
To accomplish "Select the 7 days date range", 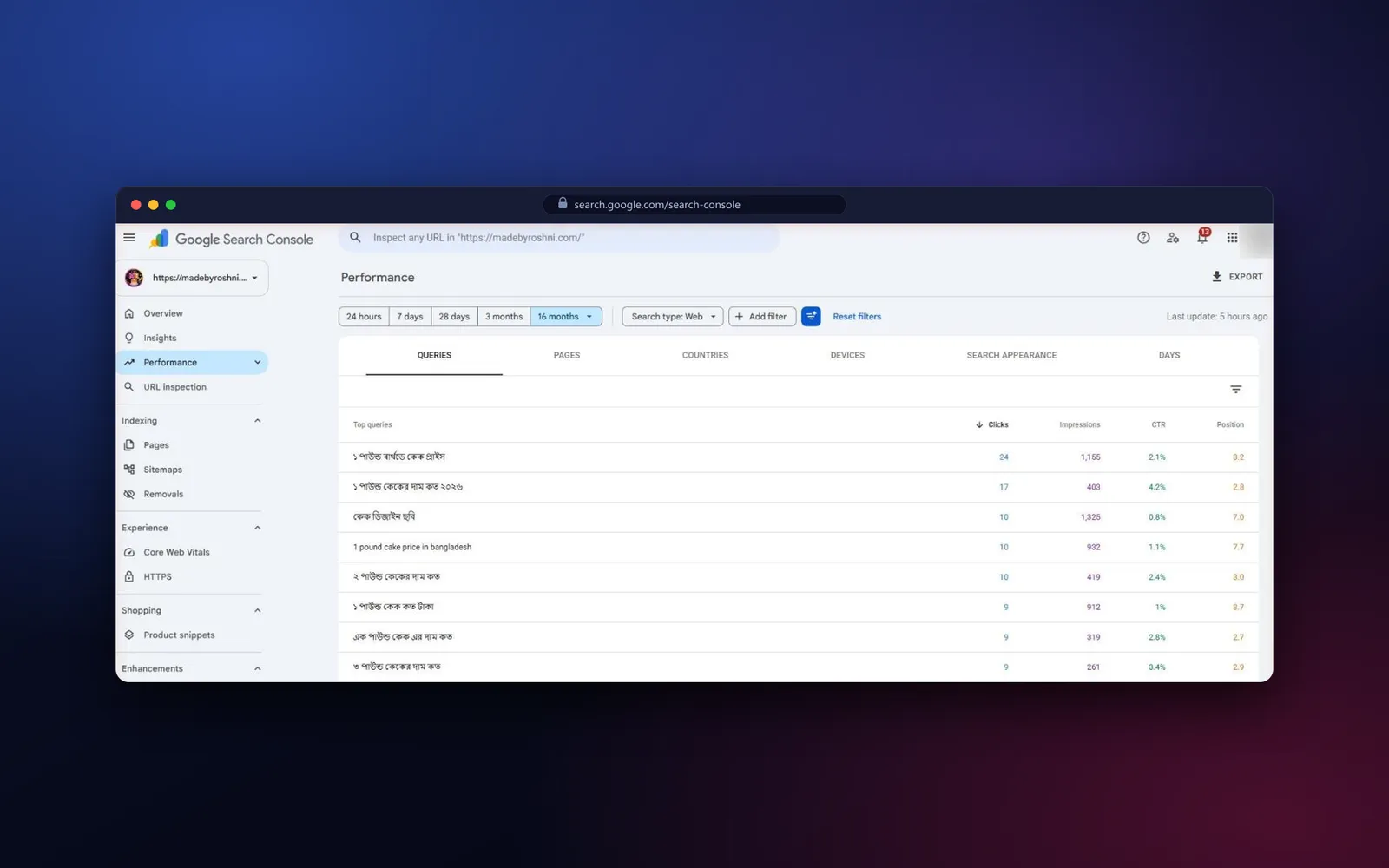I will pyautogui.click(x=411, y=317).
